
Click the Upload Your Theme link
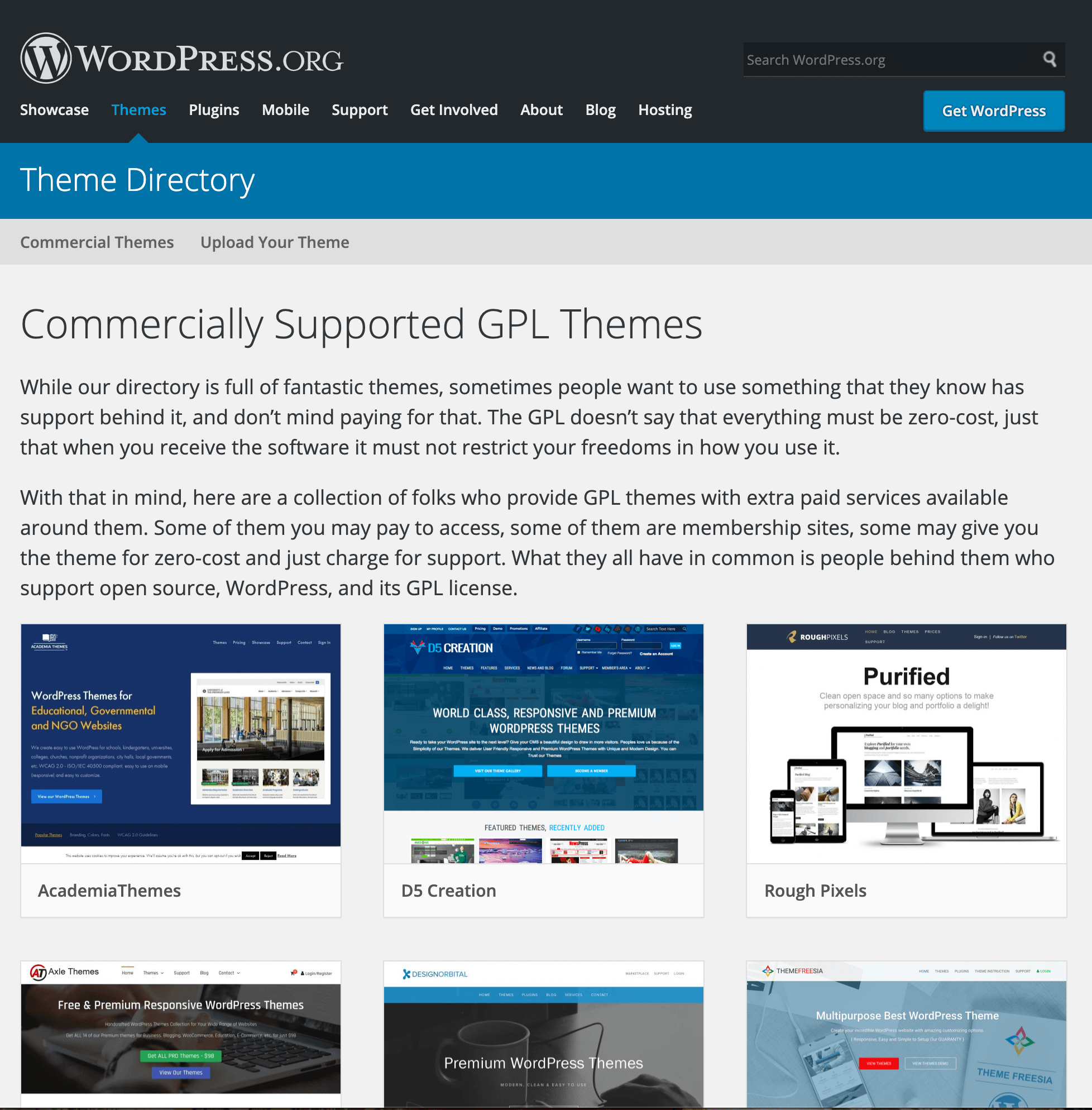(275, 241)
